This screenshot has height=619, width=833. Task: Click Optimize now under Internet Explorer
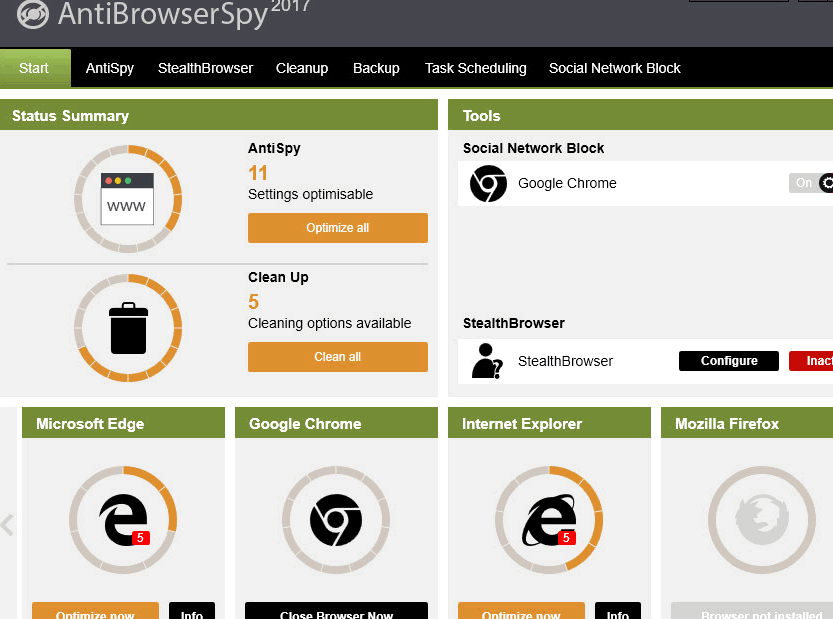[521, 611]
